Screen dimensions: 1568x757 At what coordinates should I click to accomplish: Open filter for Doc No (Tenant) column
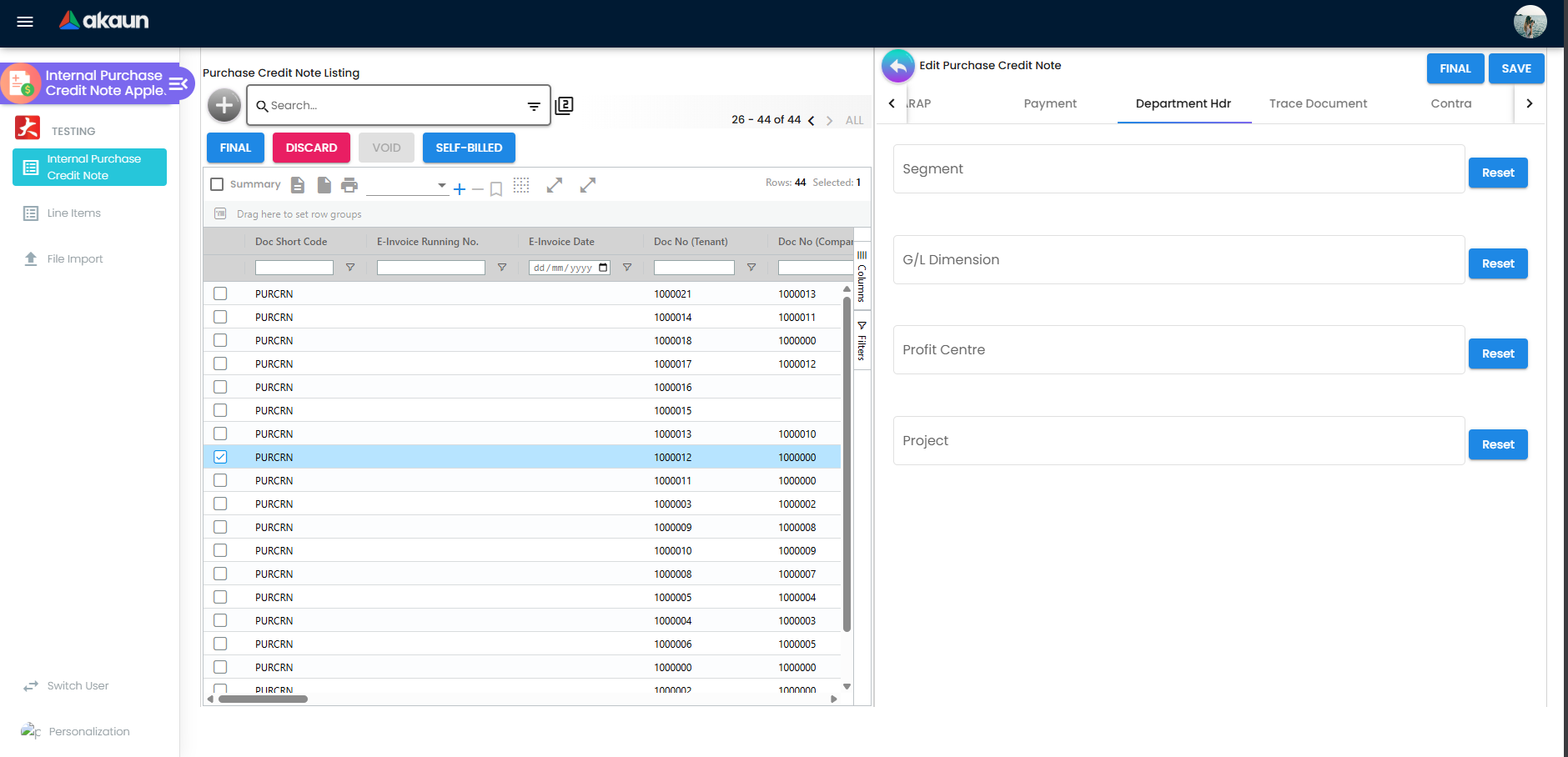[751, 268]
